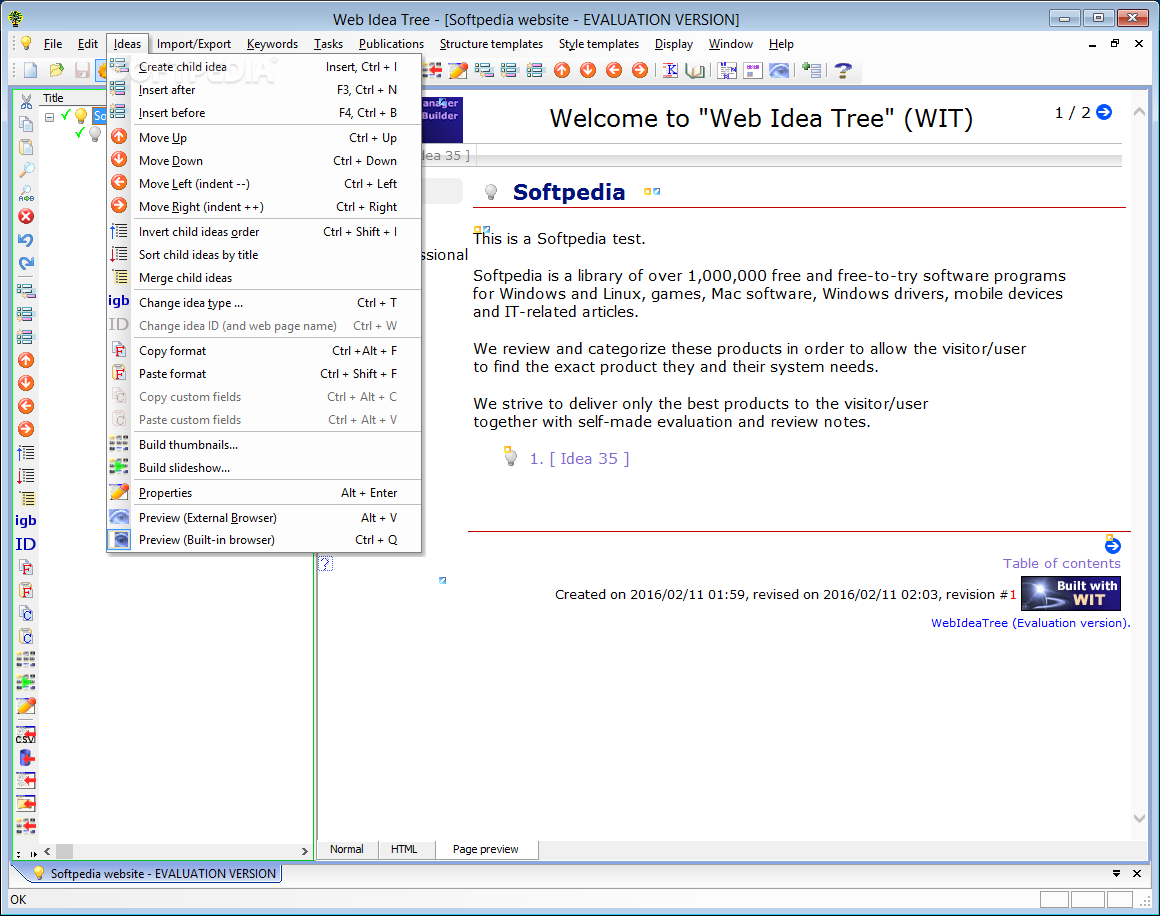
Task: Click the Redo arrow in left sidebar
Action: click(x=26, y=263)
